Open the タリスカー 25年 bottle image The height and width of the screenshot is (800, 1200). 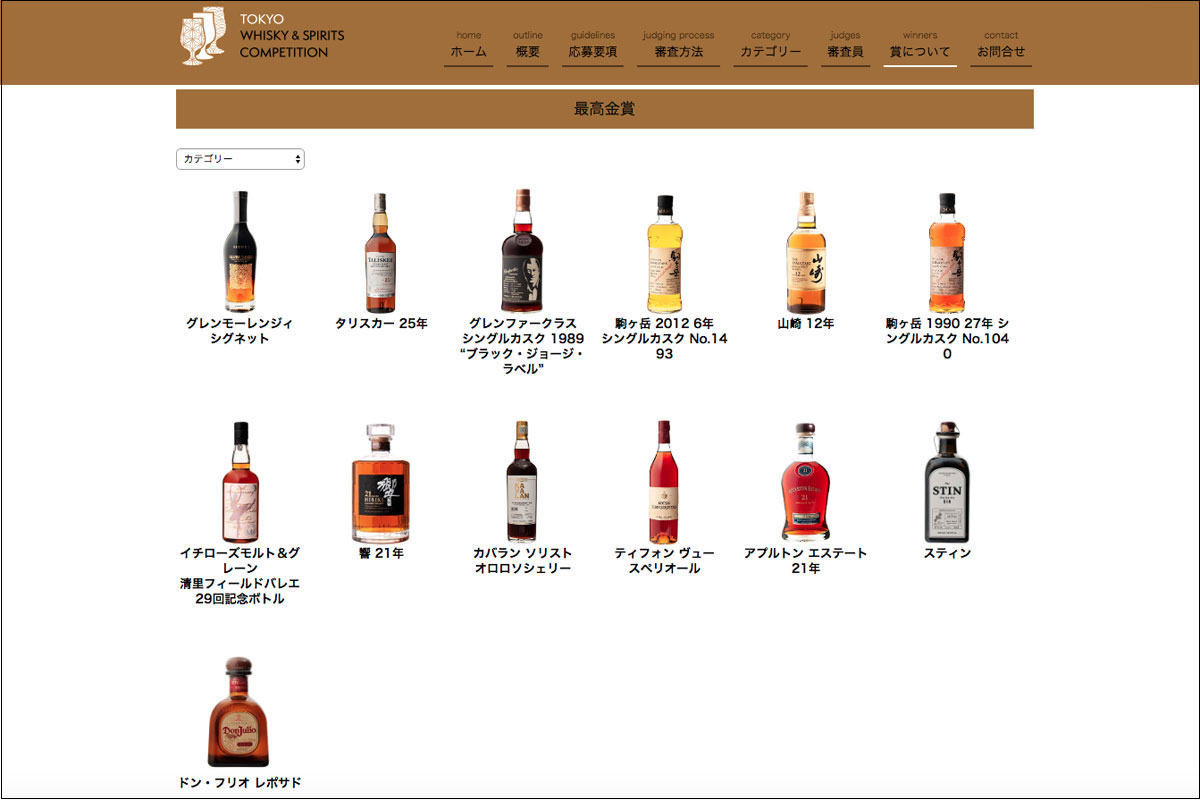(x=380, y=253)
